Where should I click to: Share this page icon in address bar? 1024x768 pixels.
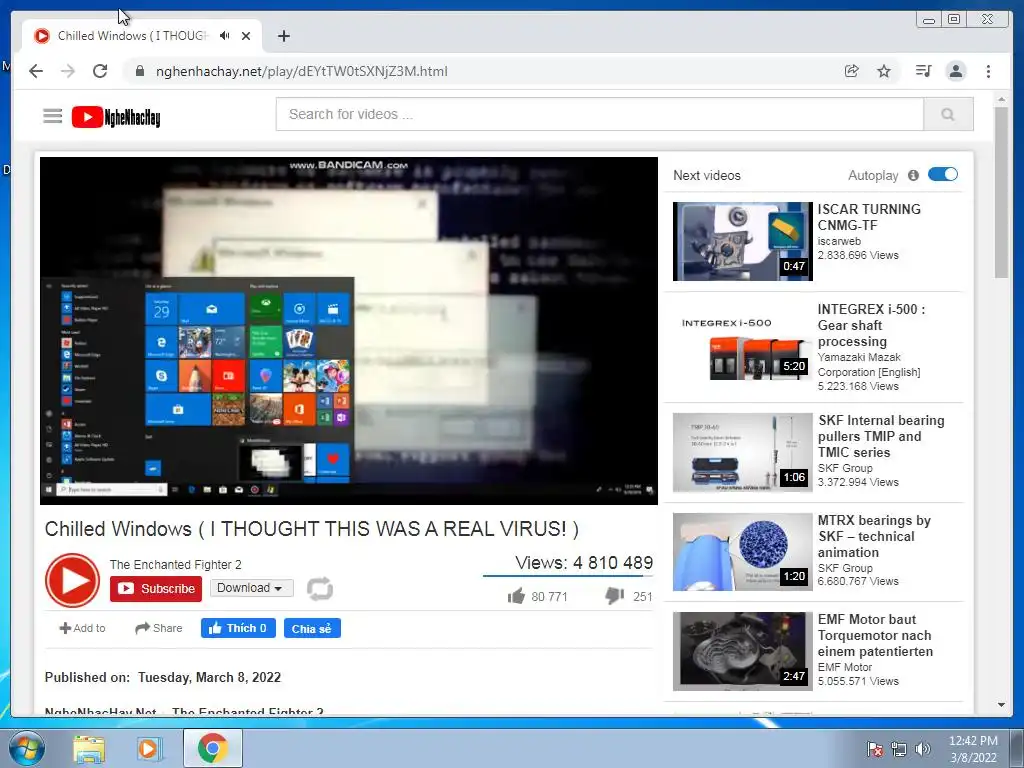[x=852, y=71]
